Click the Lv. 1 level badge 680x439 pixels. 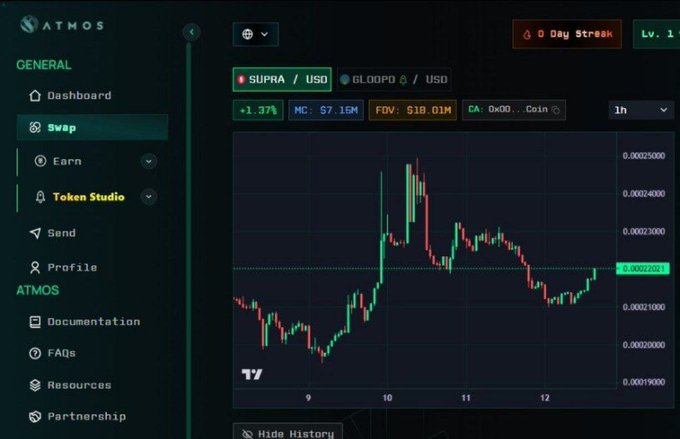click(x=657, y=34)
